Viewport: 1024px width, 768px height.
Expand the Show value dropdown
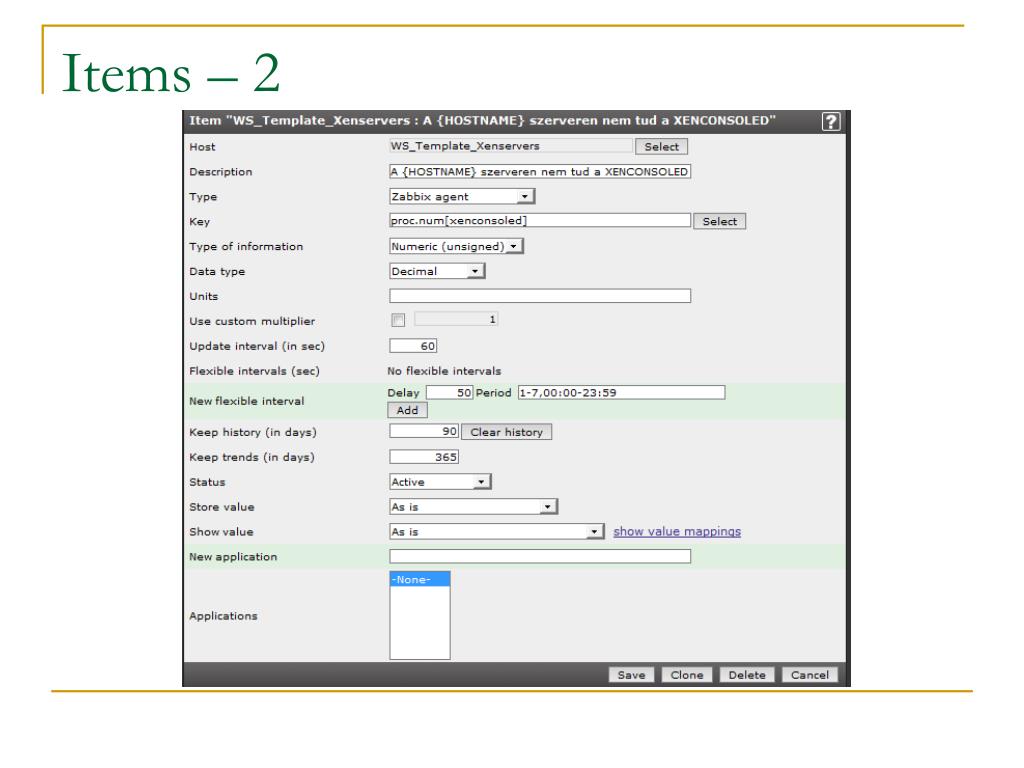coord(496,532)
